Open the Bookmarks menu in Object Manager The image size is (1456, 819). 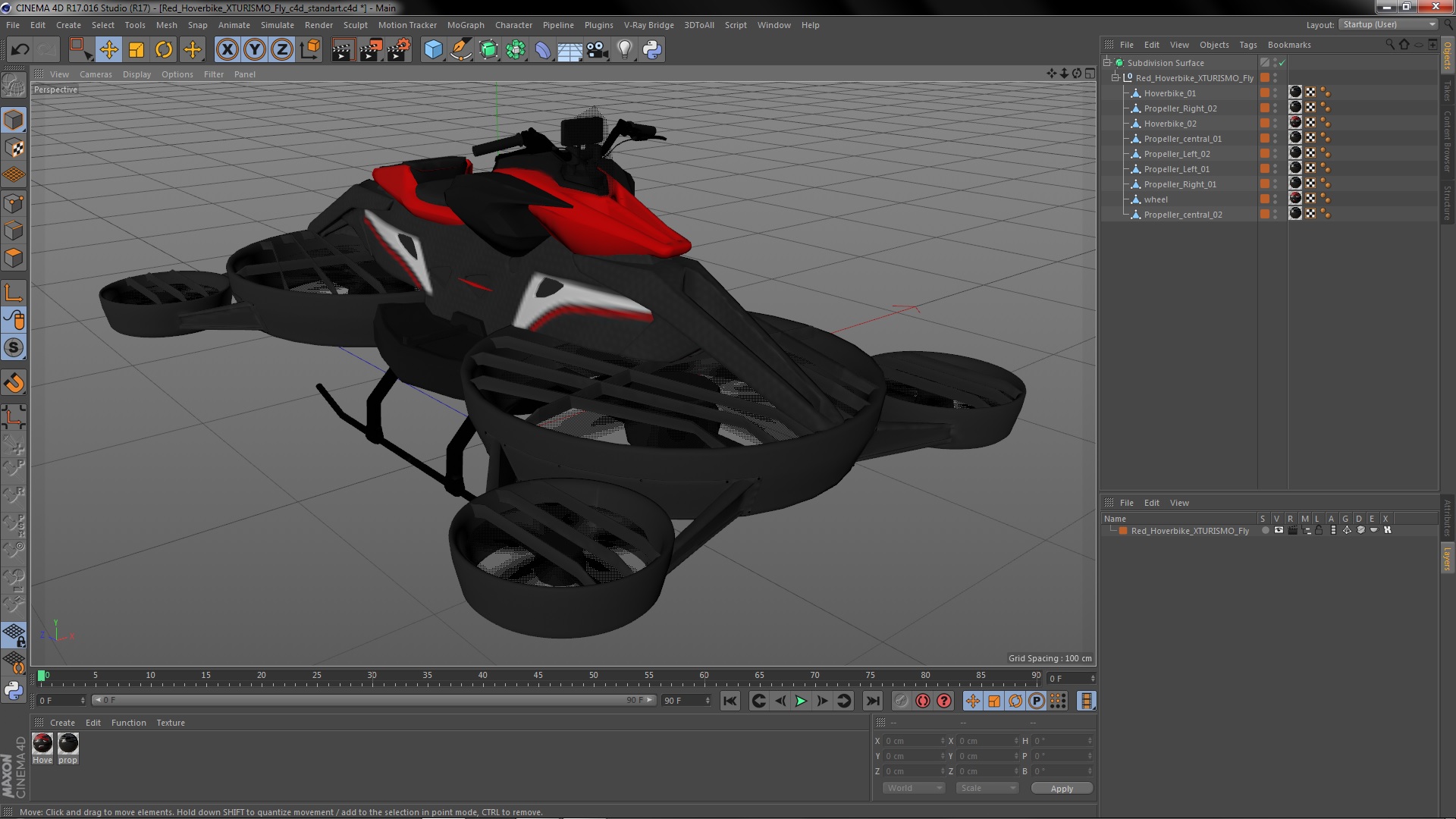point(1289,45)
